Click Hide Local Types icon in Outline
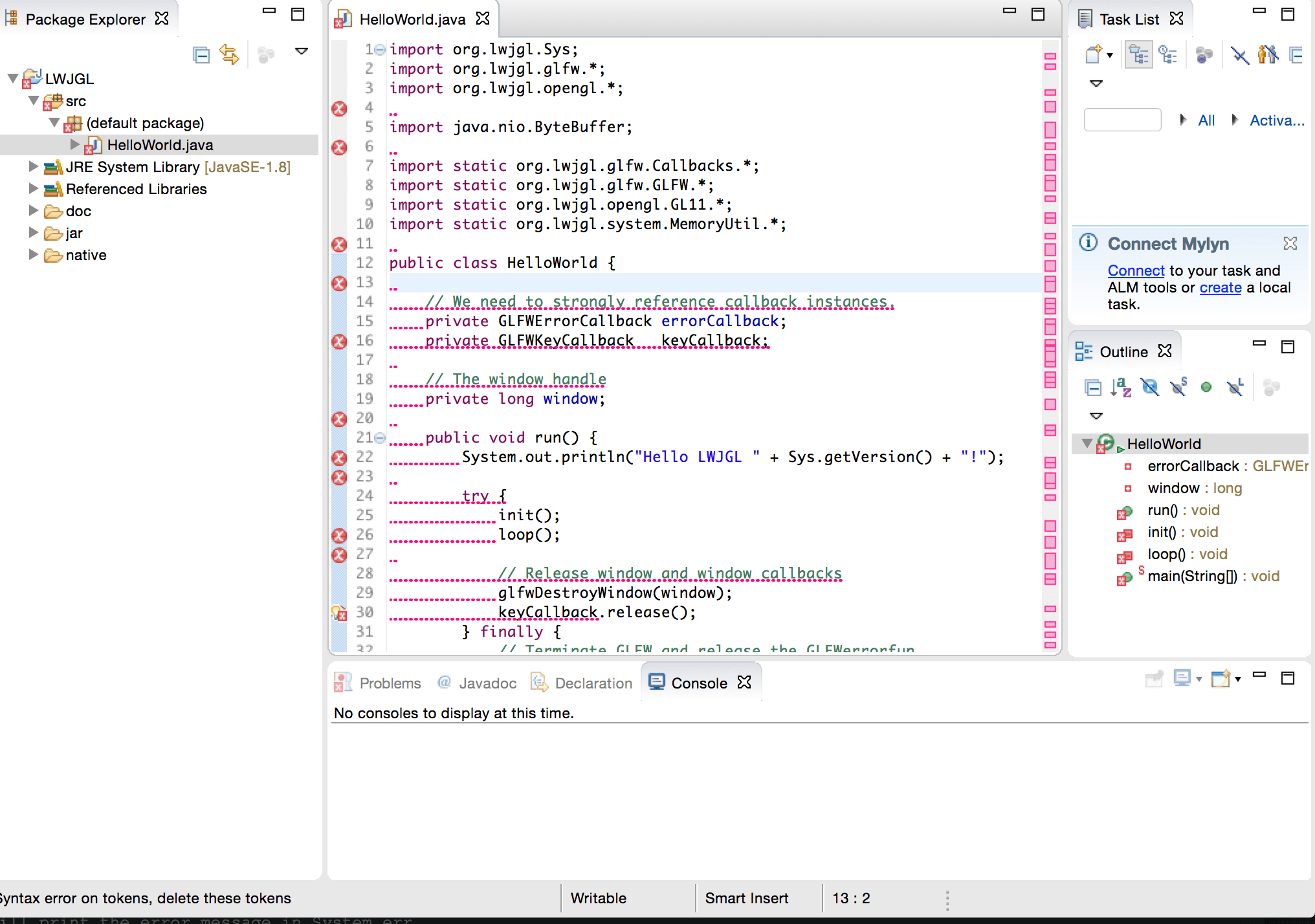This screenshot has height=924, width=1315. click(x=1235, y=388)
